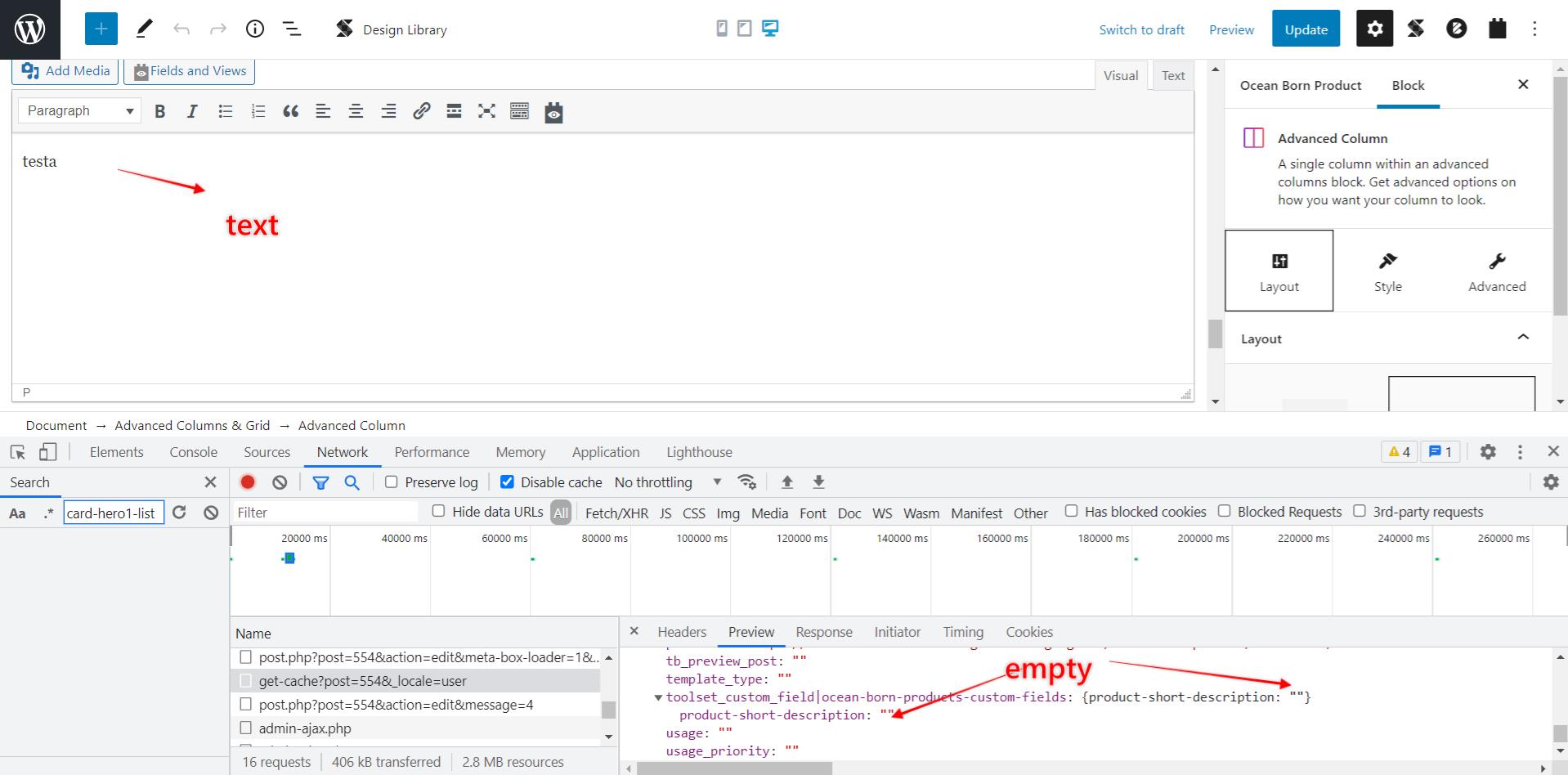Open the No throttling dropdown

pos(668,482)
